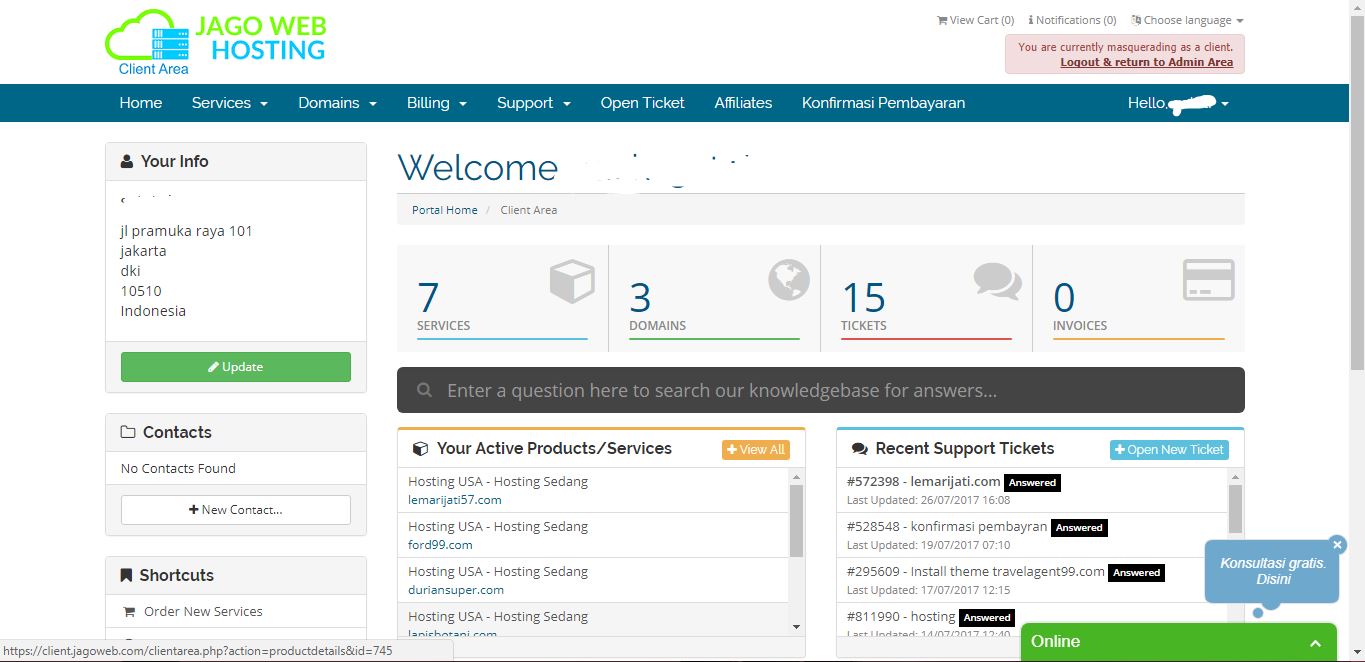Open the 15 Tickets stat tile
The image size is (1365, 662).
click(x=926, y=298)
